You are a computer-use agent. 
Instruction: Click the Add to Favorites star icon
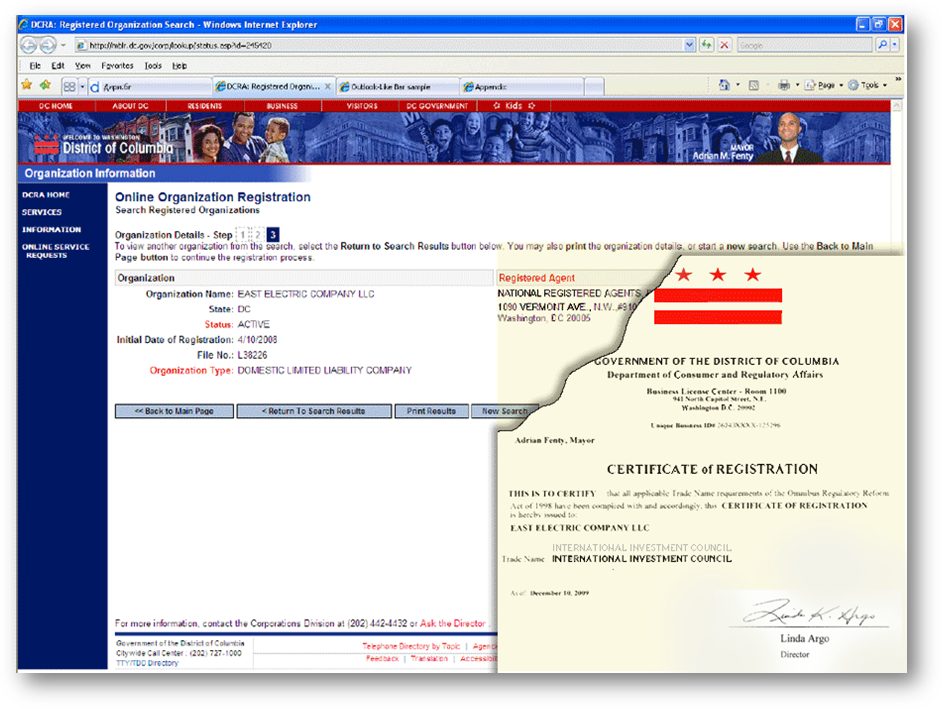[x=45, y=85]
